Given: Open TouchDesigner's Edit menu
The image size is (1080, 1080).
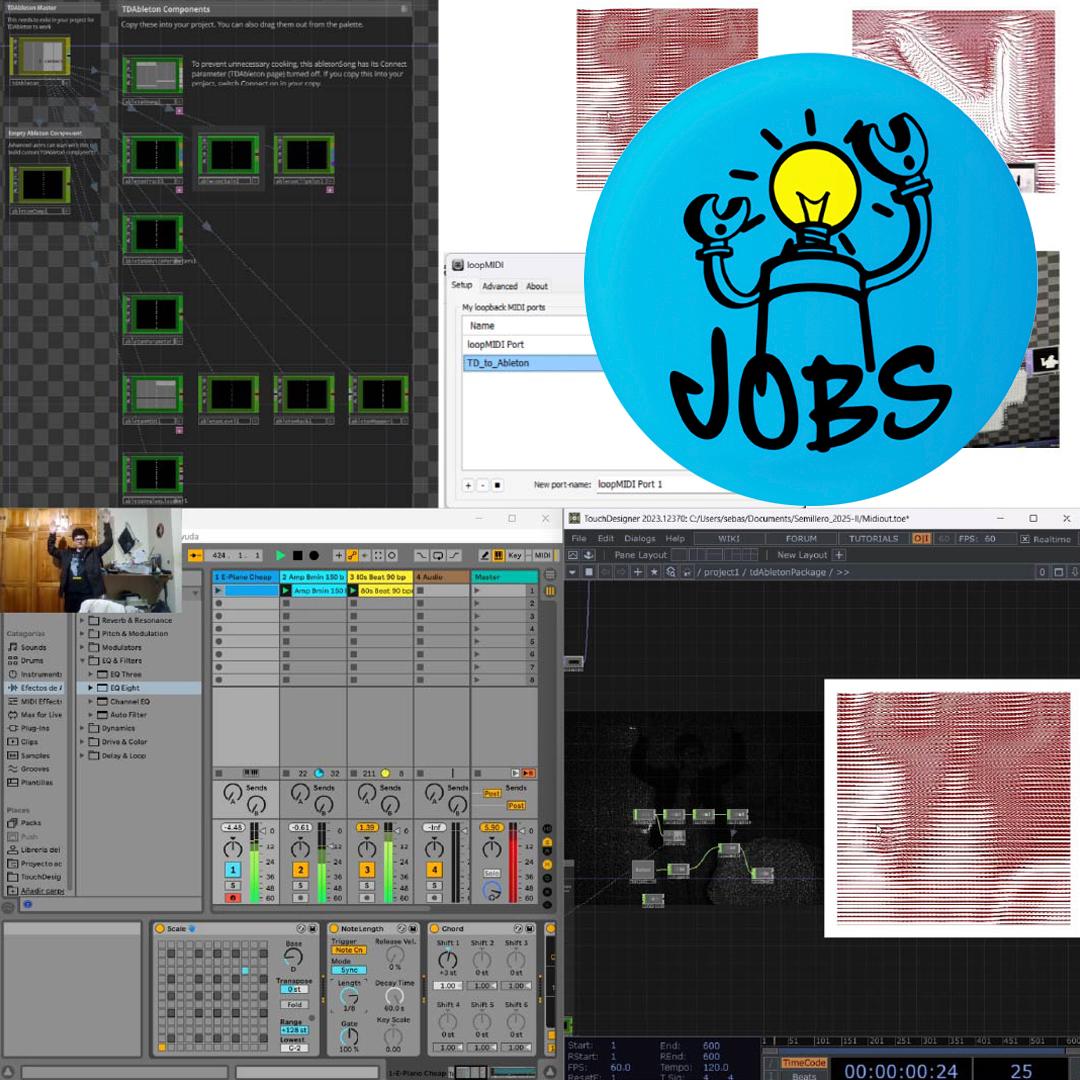Looking at the screenshot, I should click(x=605, y=539).
